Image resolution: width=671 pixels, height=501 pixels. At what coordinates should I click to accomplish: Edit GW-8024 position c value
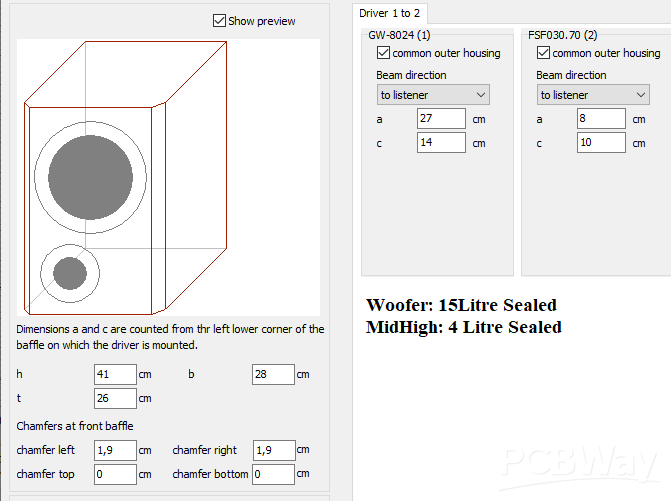click(x=441, y=143)
